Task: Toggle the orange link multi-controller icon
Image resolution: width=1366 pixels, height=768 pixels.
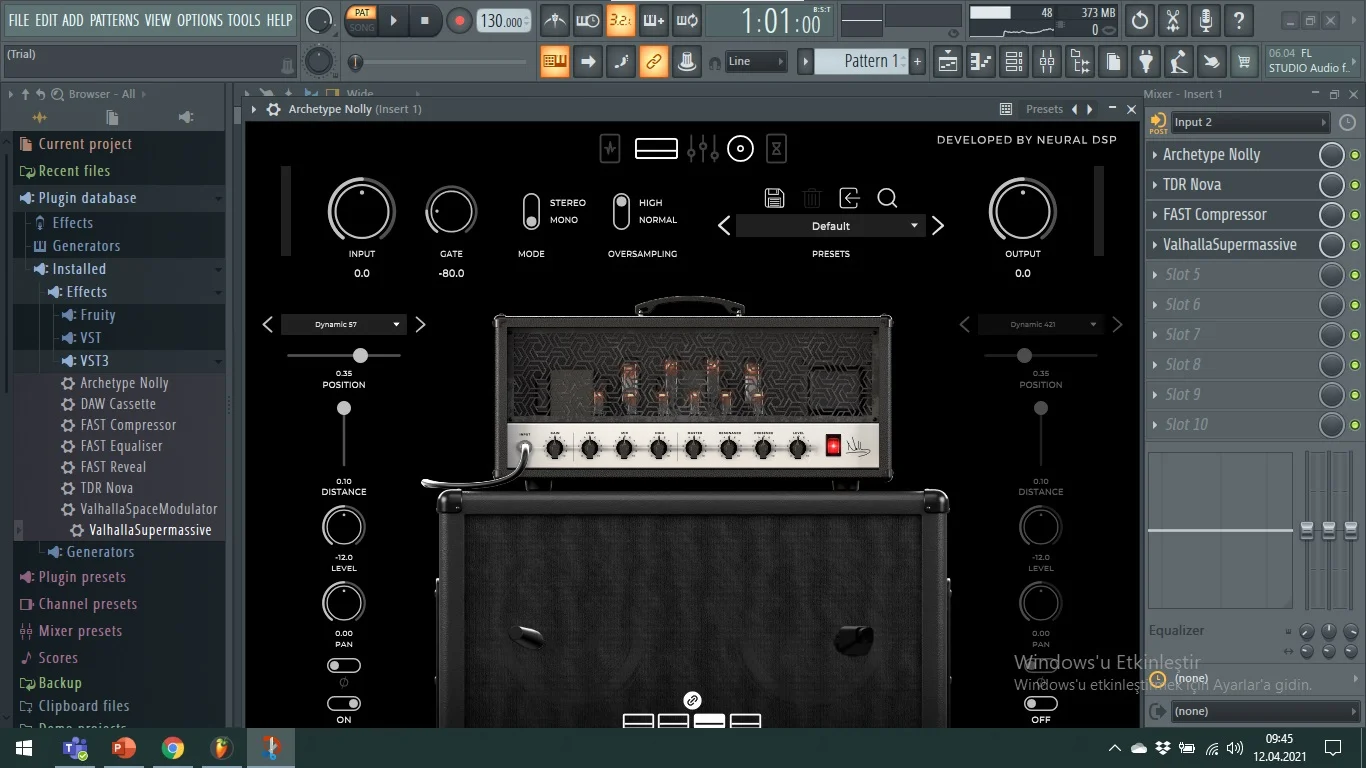Action: [x=653, y=62]
